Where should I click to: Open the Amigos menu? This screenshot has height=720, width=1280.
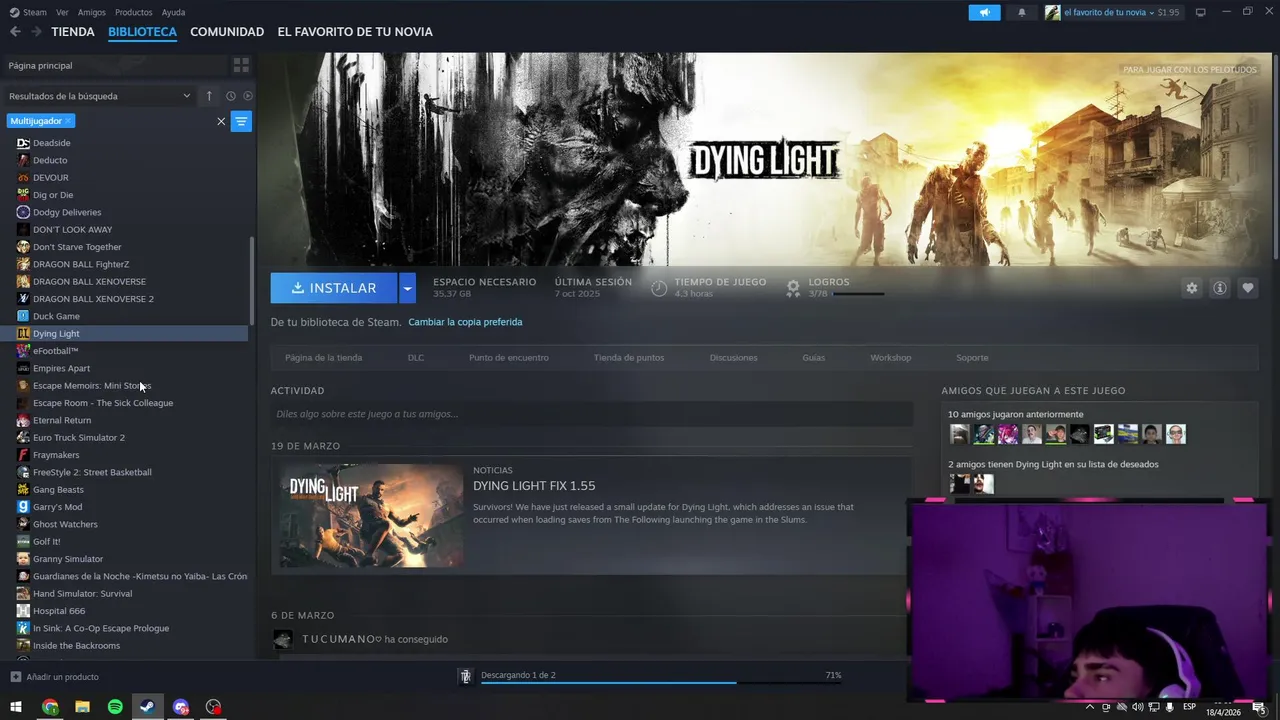point(92,12)
